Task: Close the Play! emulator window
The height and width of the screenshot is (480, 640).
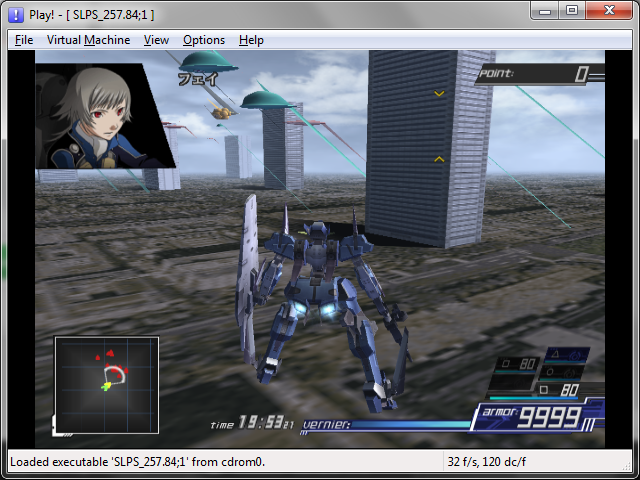Action: [x=609, y=11]
